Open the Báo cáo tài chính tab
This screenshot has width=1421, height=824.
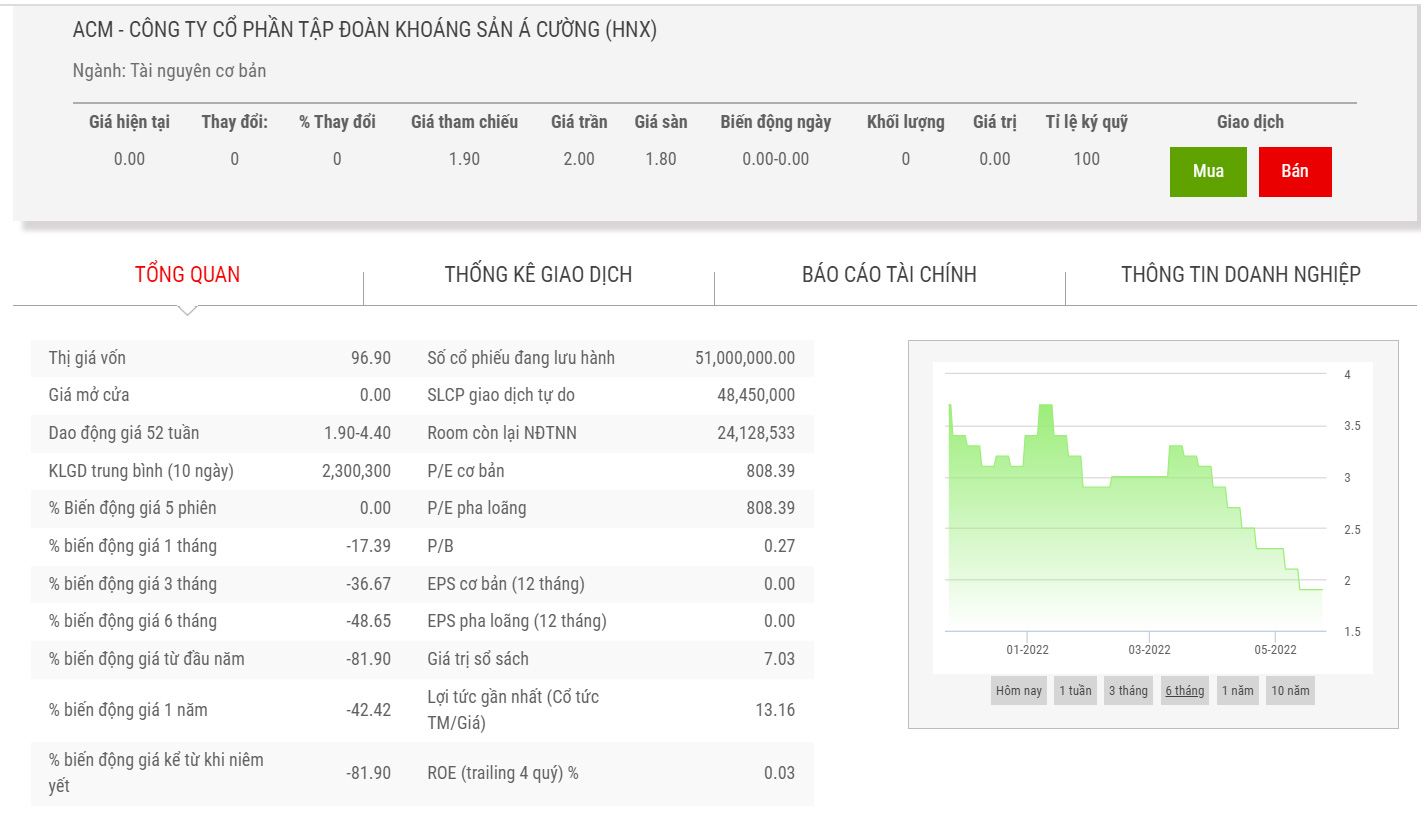(x=889, y=274)
